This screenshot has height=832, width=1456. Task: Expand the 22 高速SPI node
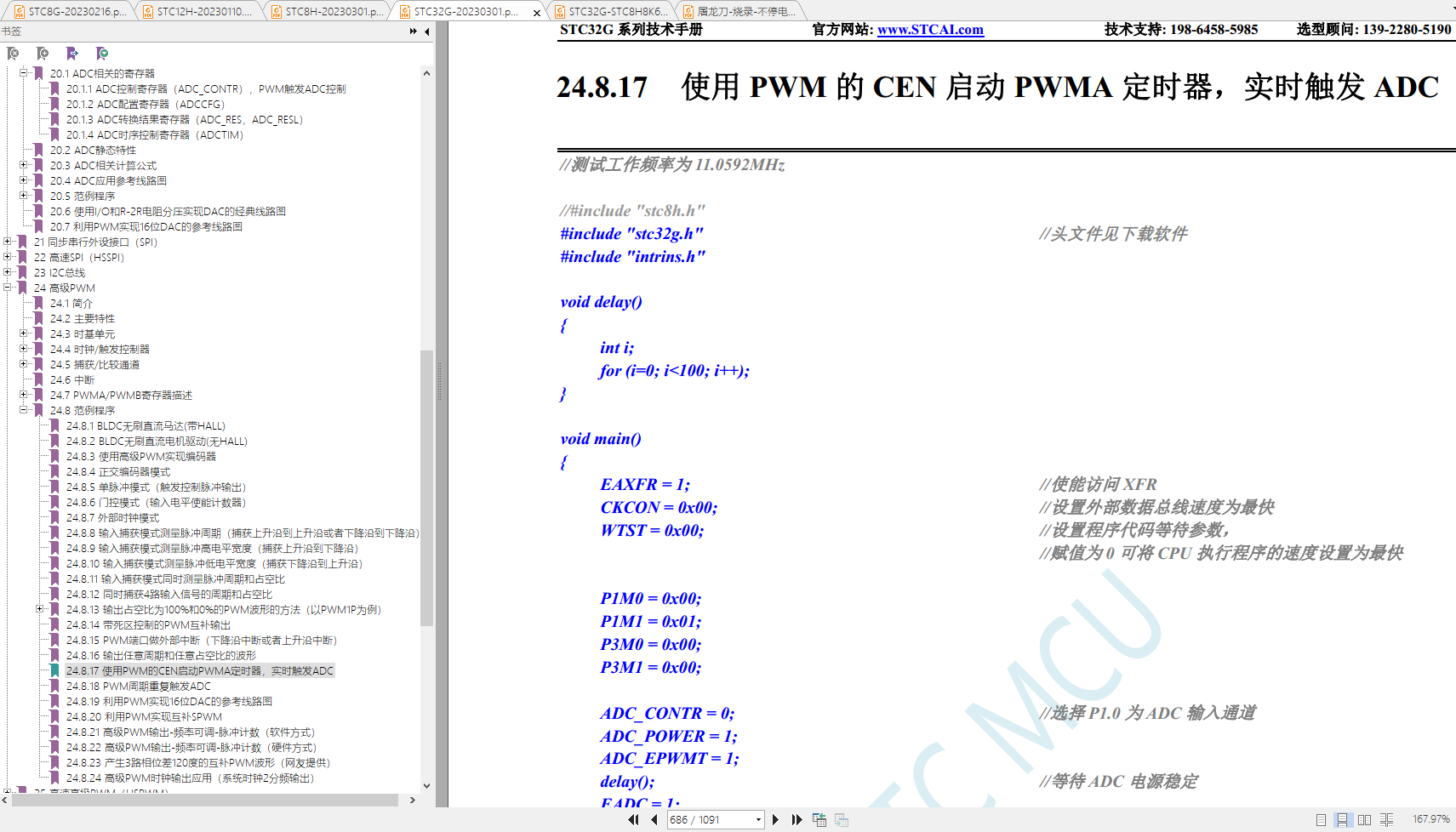pyautogui.click(x=8, y=257)
